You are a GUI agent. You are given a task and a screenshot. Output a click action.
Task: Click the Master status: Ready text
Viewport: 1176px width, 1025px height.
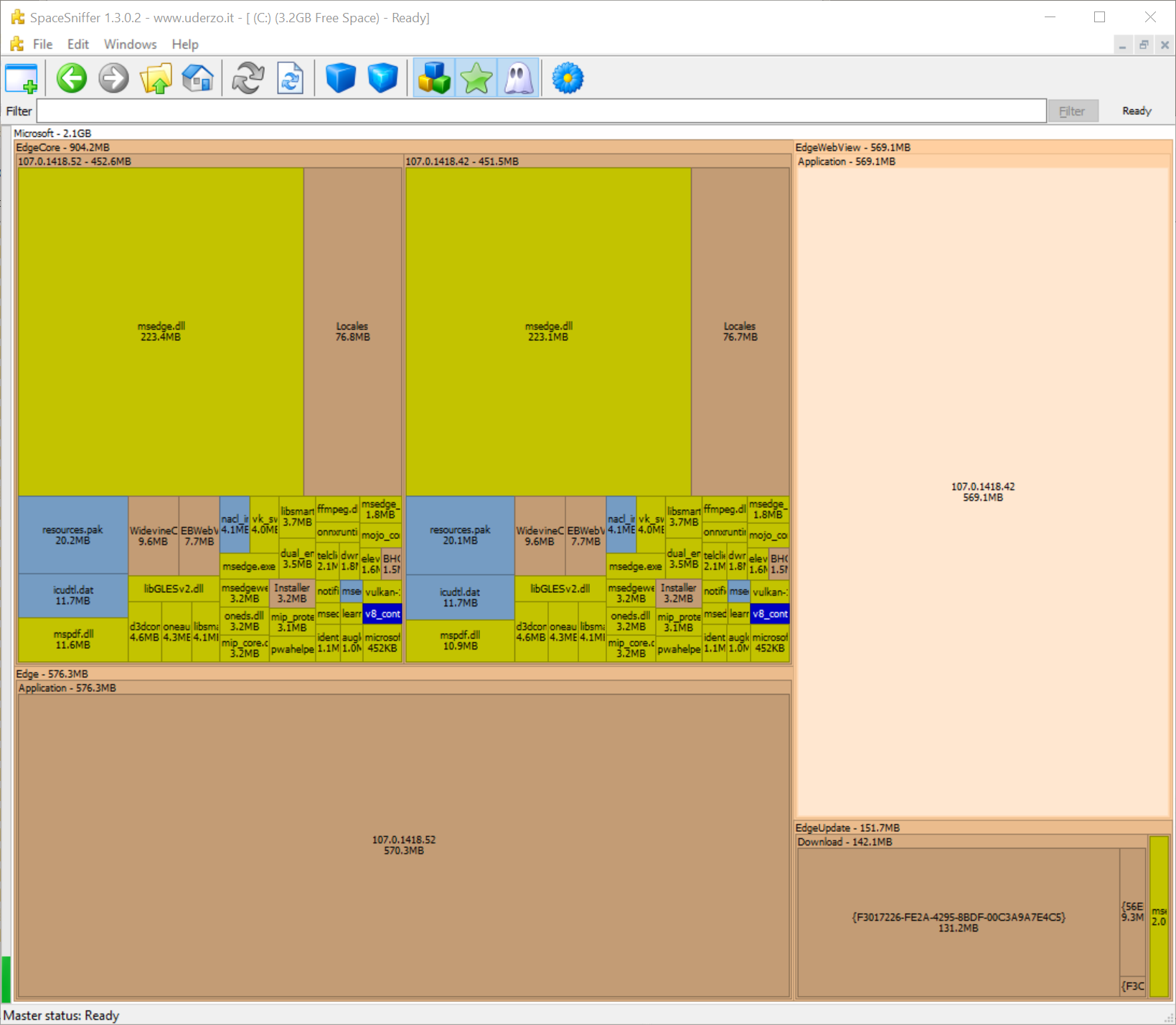click(62, 1016)
